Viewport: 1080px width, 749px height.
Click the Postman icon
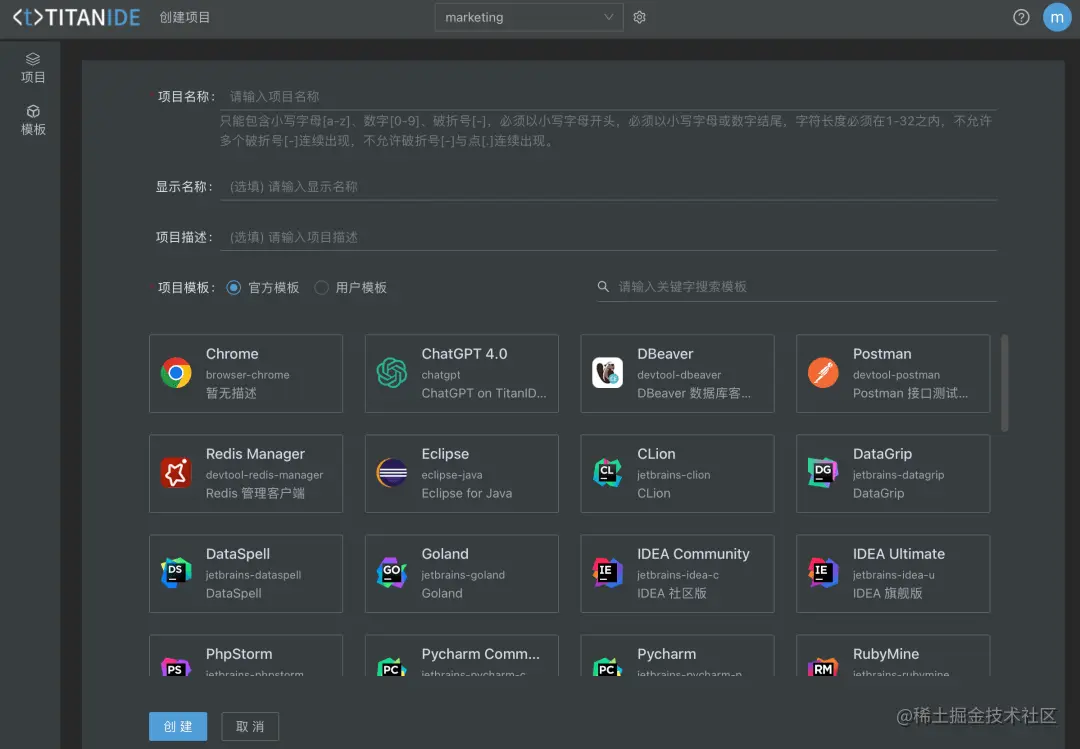(x=823, y=373)
